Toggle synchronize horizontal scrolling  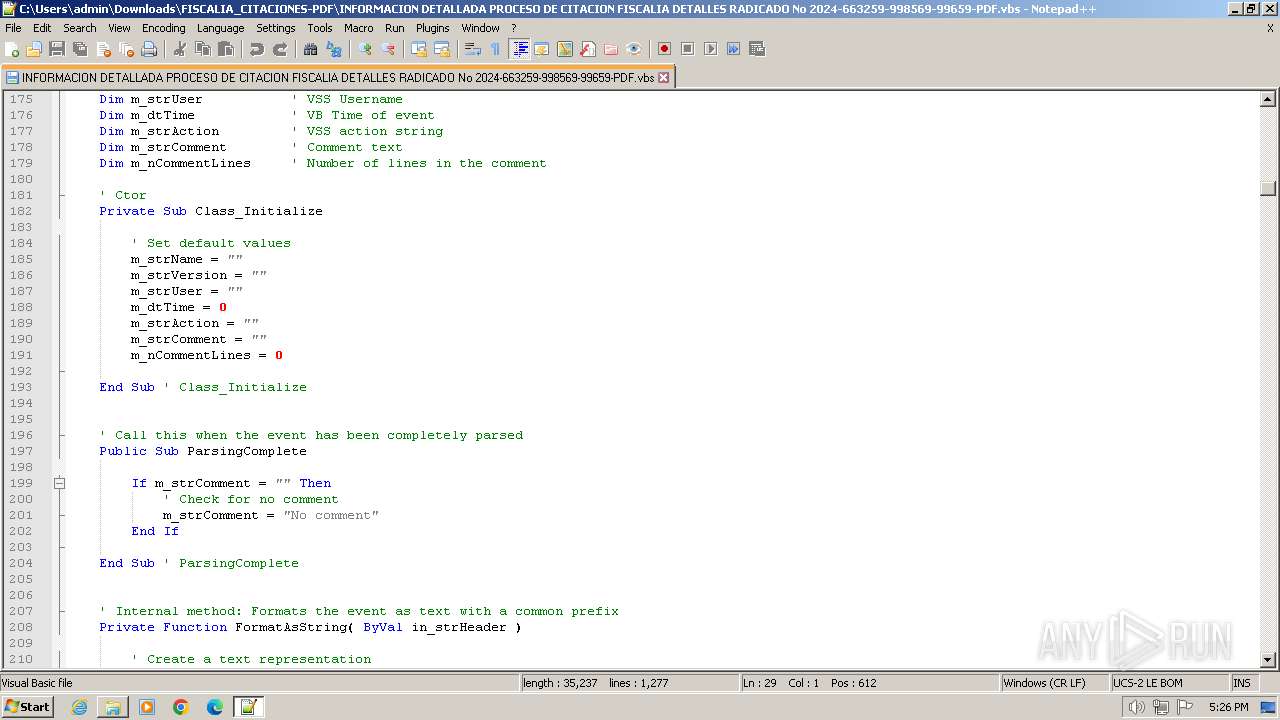coord(442,49)
